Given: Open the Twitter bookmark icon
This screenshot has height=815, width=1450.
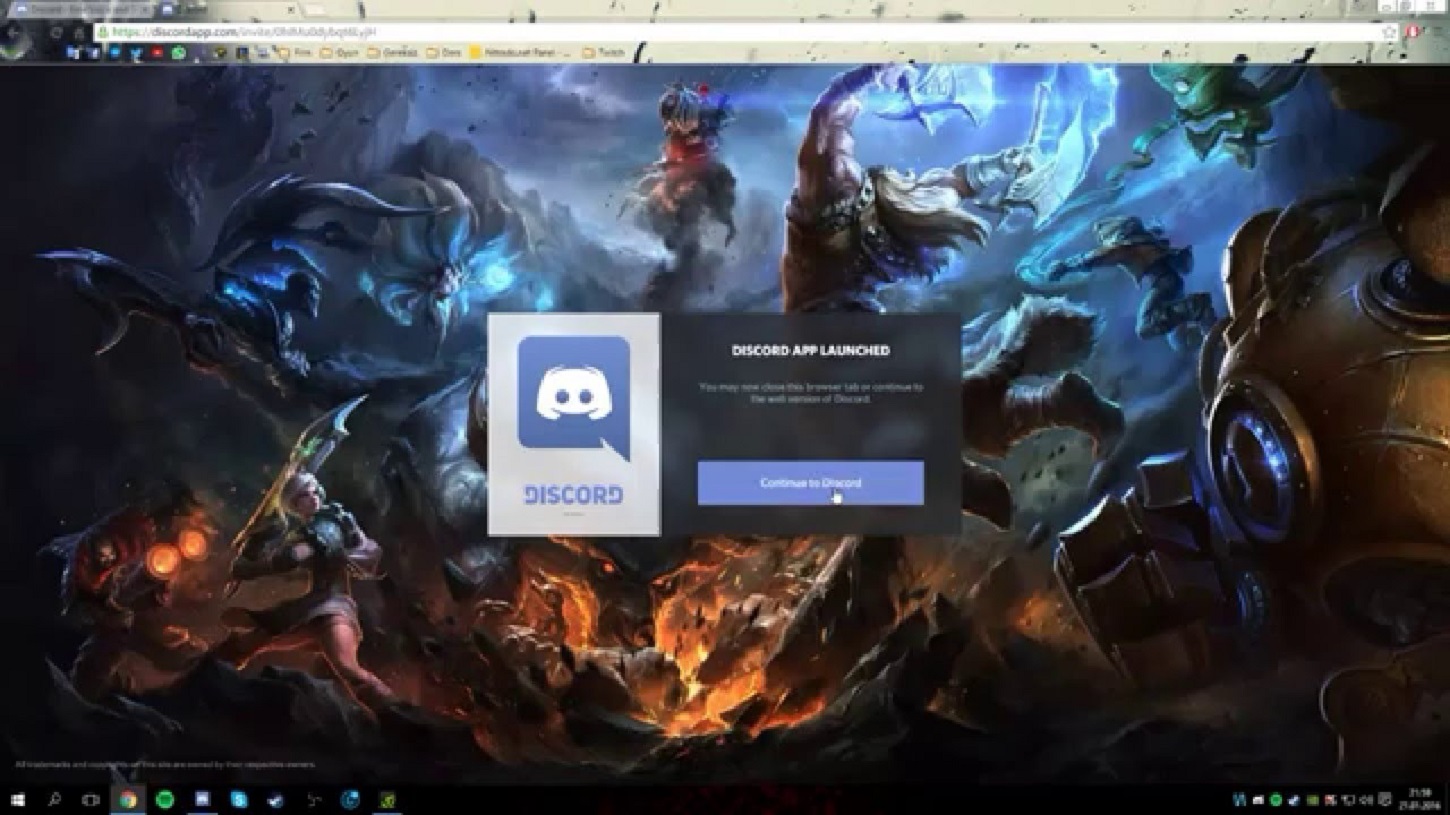Looking at the screenshot, I should (136, 52).
